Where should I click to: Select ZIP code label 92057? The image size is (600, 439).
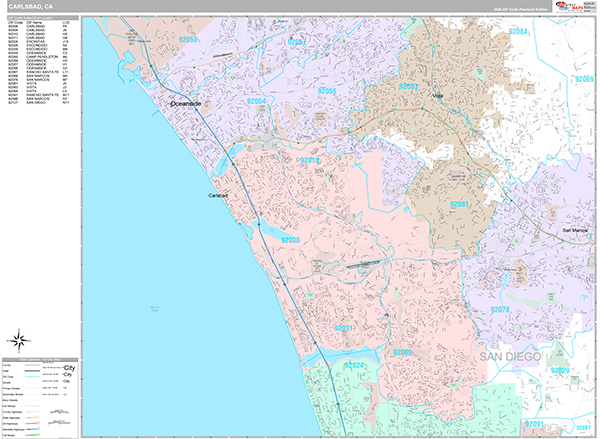point(297,42)
